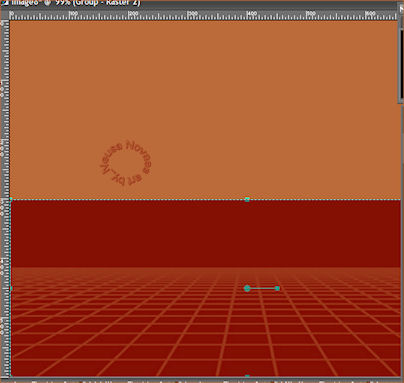
Task: Click the Image6 window title bar
Action: pos(200,3)
